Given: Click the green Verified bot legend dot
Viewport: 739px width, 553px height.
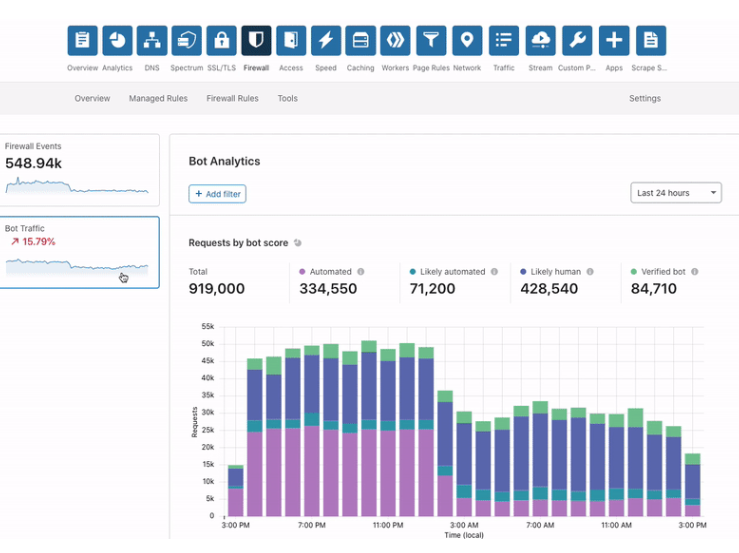Looking at the screenshot, I should coord(634,272).
